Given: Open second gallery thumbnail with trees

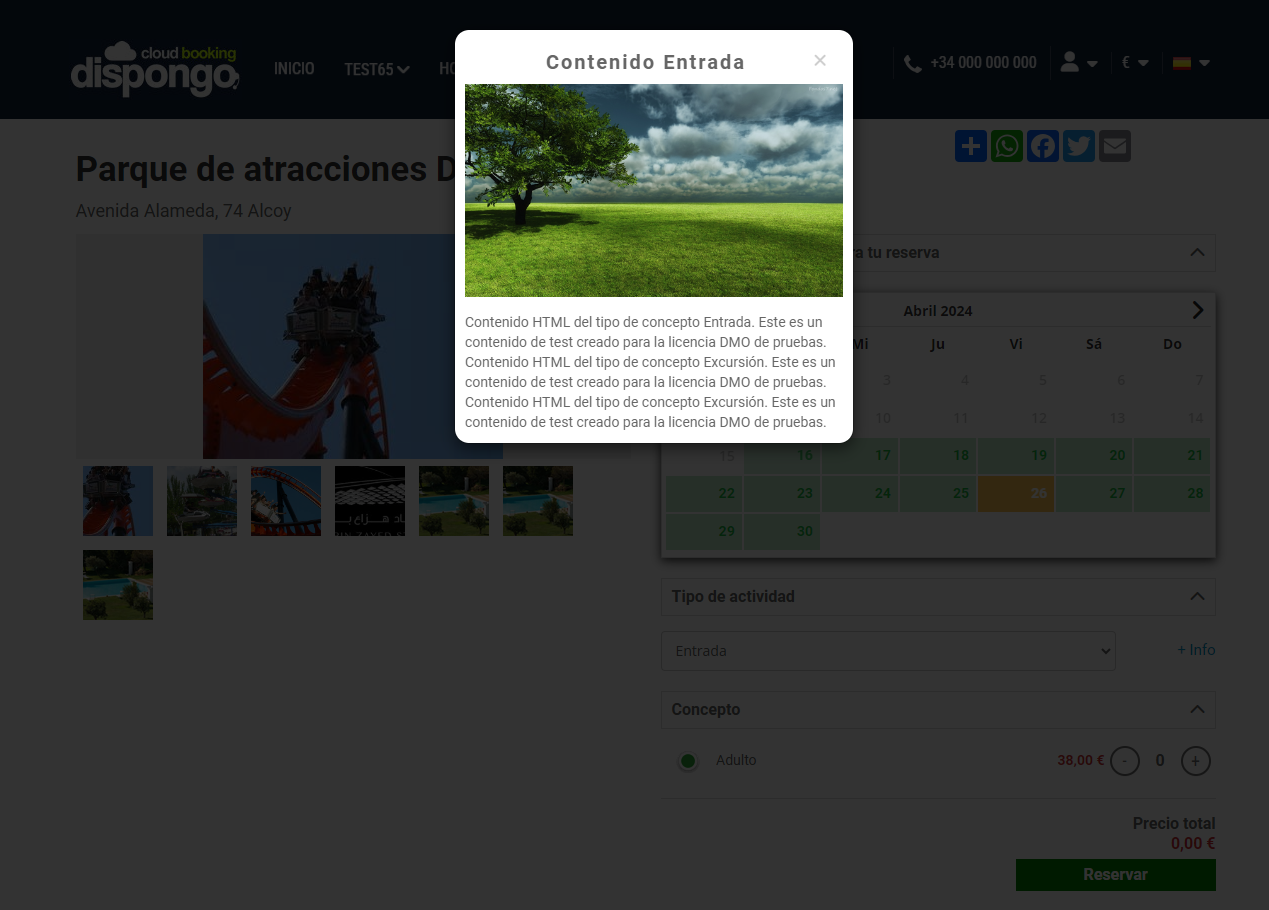Looking at the screenshot, I should pos(202,501).
